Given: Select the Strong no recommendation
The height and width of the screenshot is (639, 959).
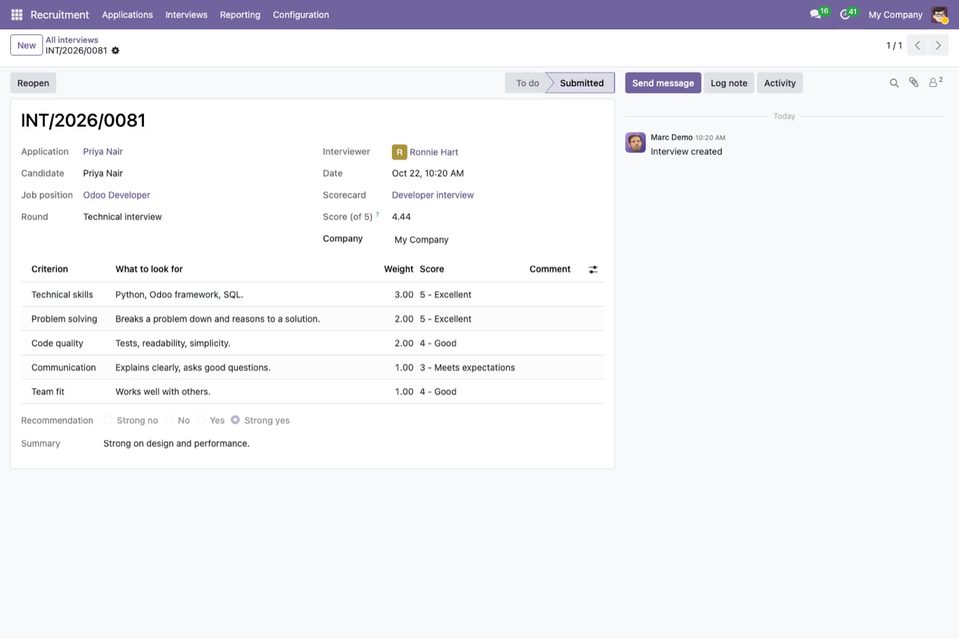Looking at the screenshot, I should point(108,420).
